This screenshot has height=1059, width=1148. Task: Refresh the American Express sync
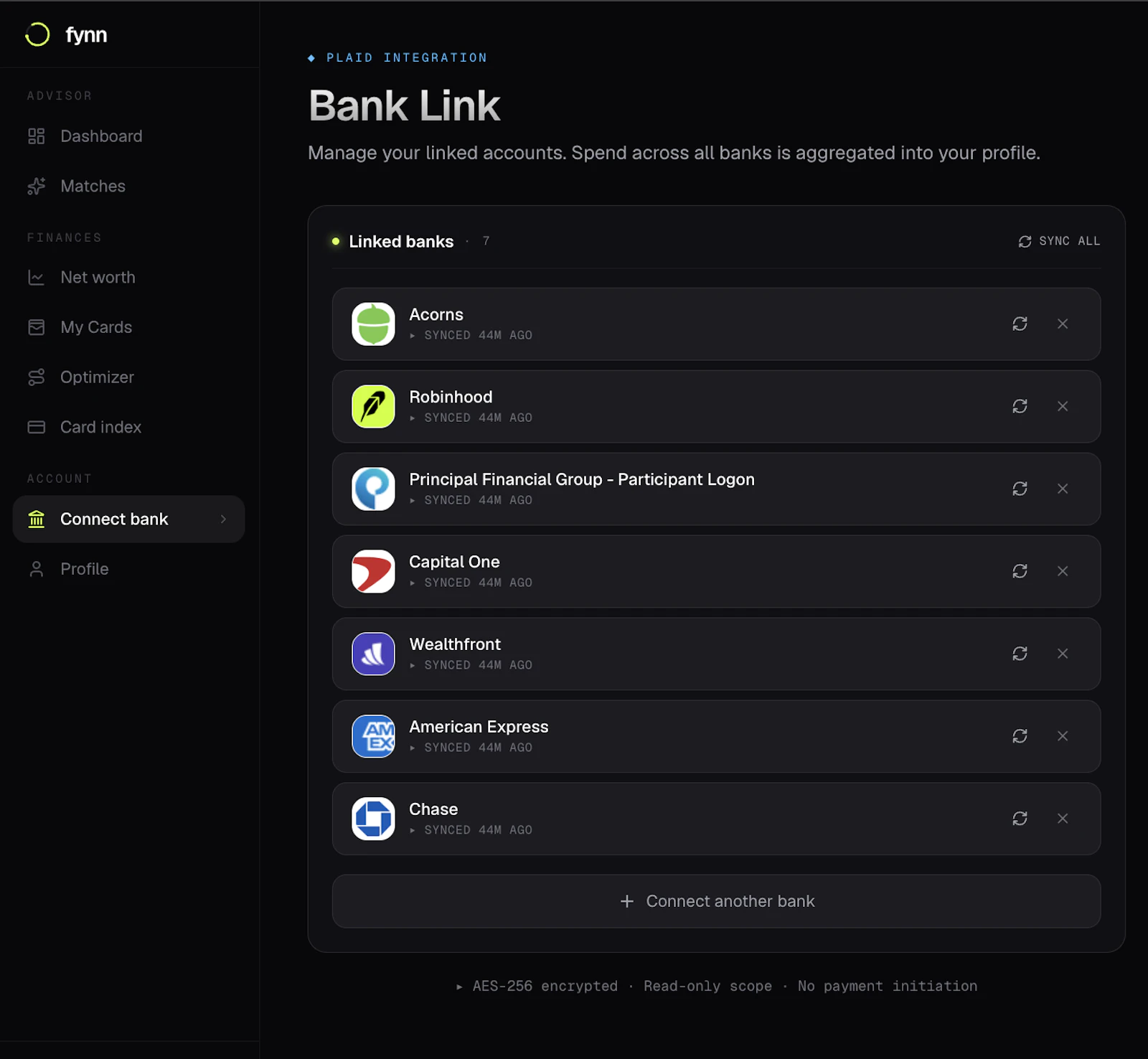(x=1020, y=737)
